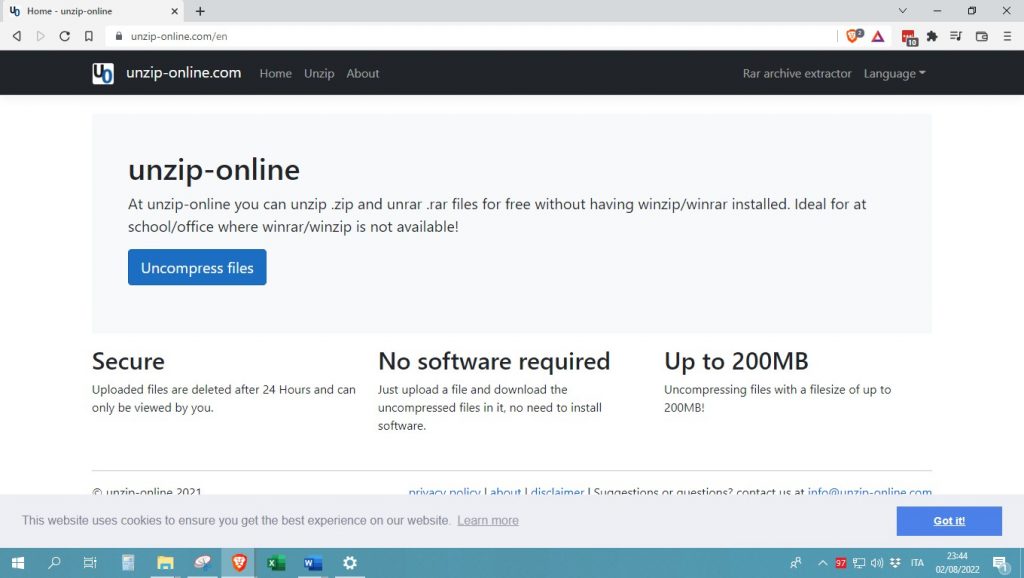This screenshot has height=578, width=1024.
Task: Launch Excel from the taskbar
Action: (x=275, y=563)
